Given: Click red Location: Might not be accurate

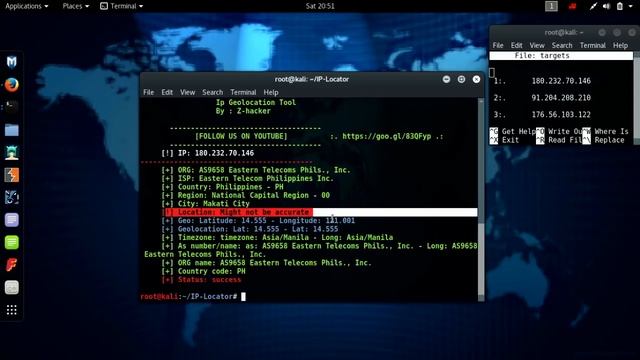Looking at the screenshot, I should point(239,212).
